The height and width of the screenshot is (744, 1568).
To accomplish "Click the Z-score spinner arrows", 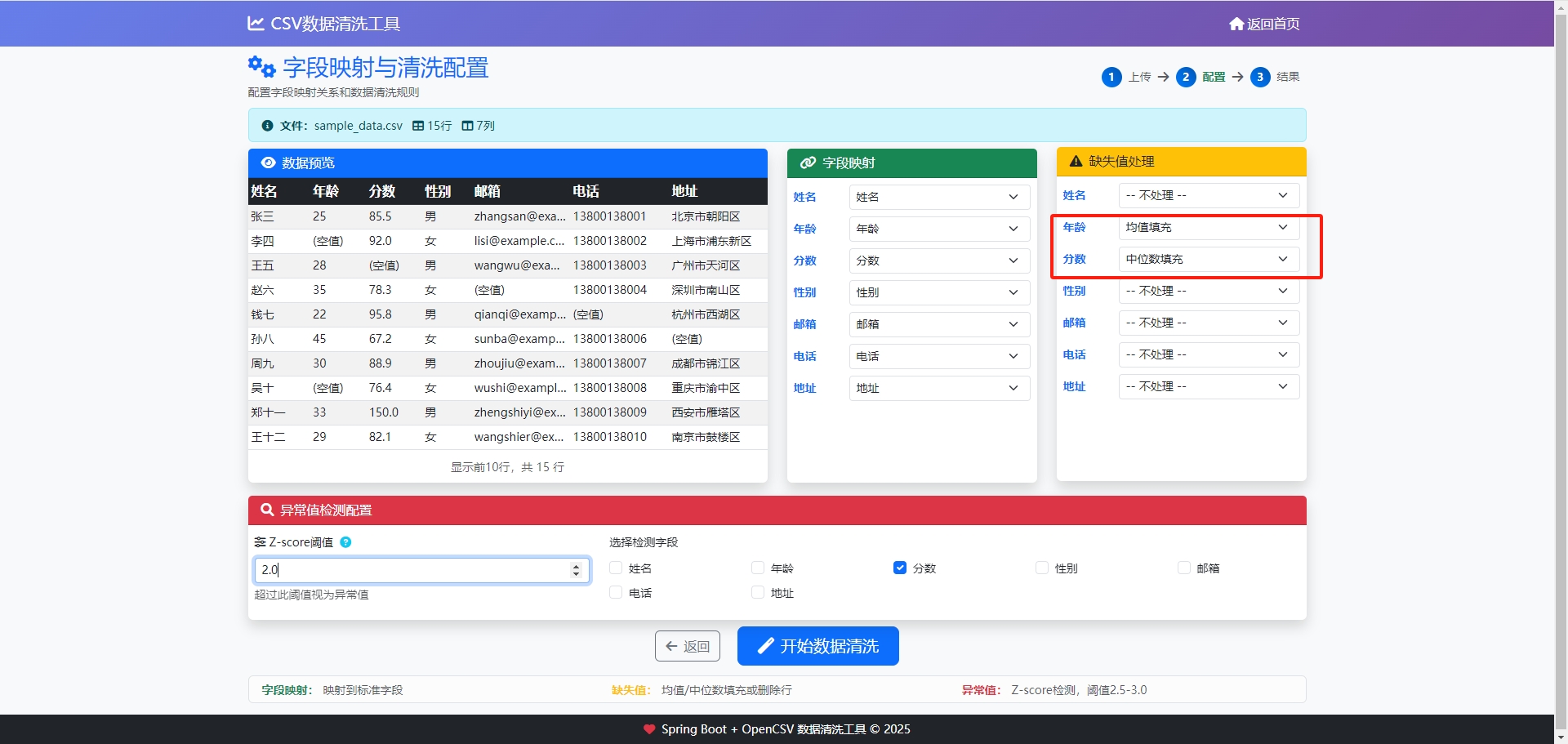I will (x=576, y=570).
